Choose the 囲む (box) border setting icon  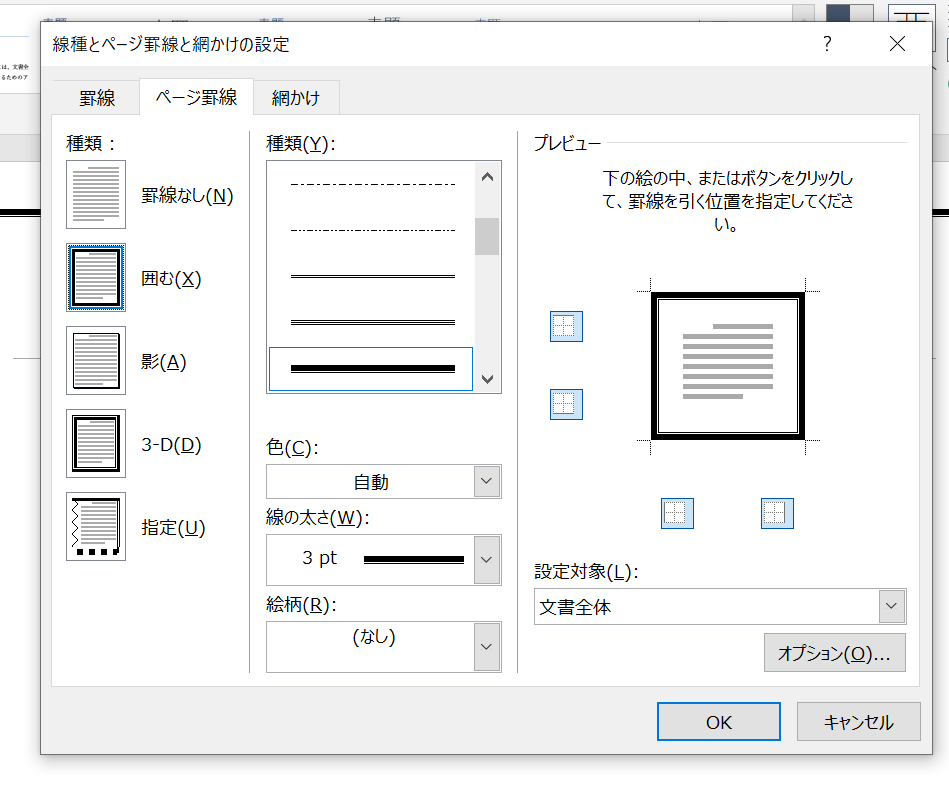(x=96, y=278)
